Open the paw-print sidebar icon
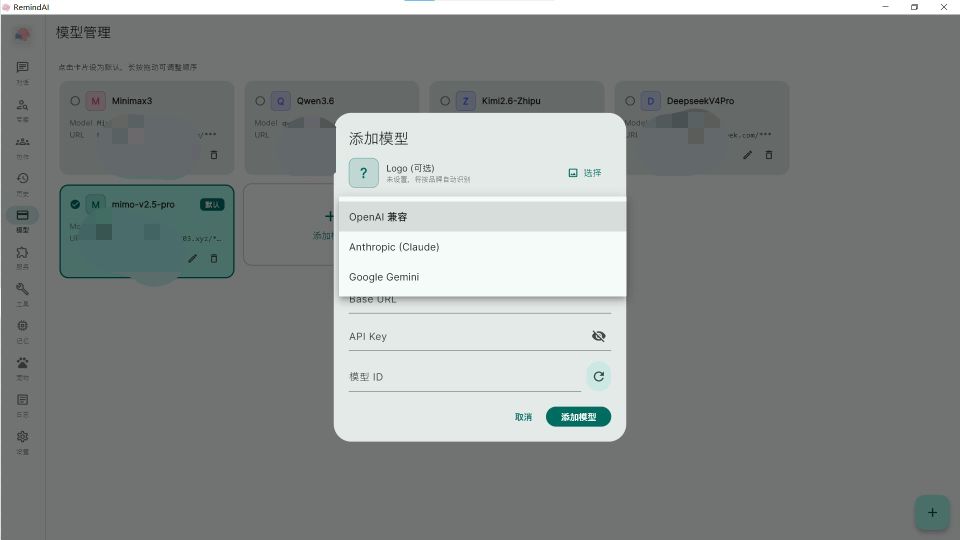This screenshot has width=960, height=540. point(23,363)
